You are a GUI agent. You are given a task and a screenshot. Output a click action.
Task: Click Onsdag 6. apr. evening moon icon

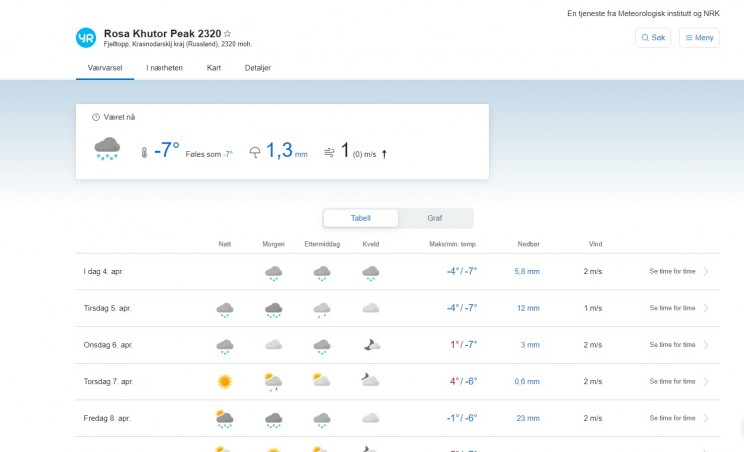tap(372, 345)
